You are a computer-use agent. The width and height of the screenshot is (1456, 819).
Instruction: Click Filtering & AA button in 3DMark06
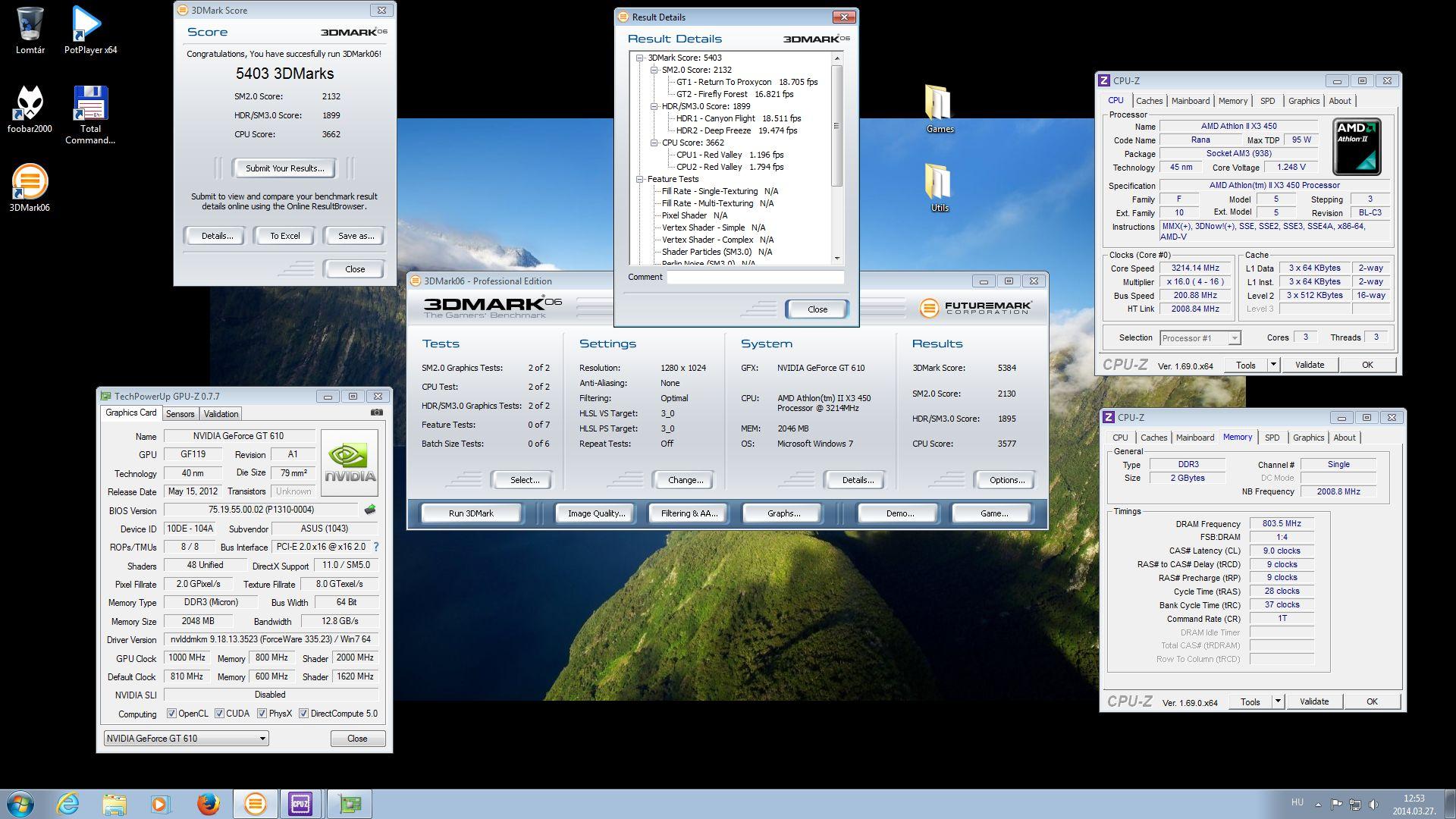(689, 513)
